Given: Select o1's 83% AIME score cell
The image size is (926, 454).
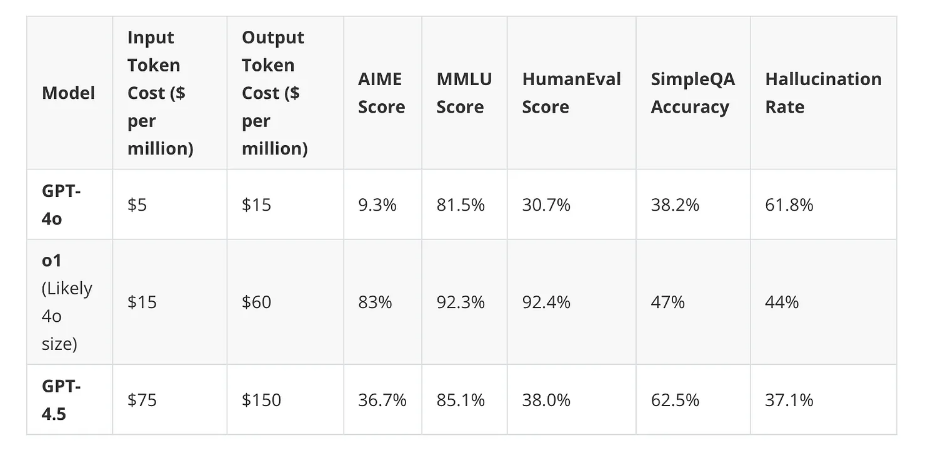Looking at the screenshot, I should pos(375,302).
